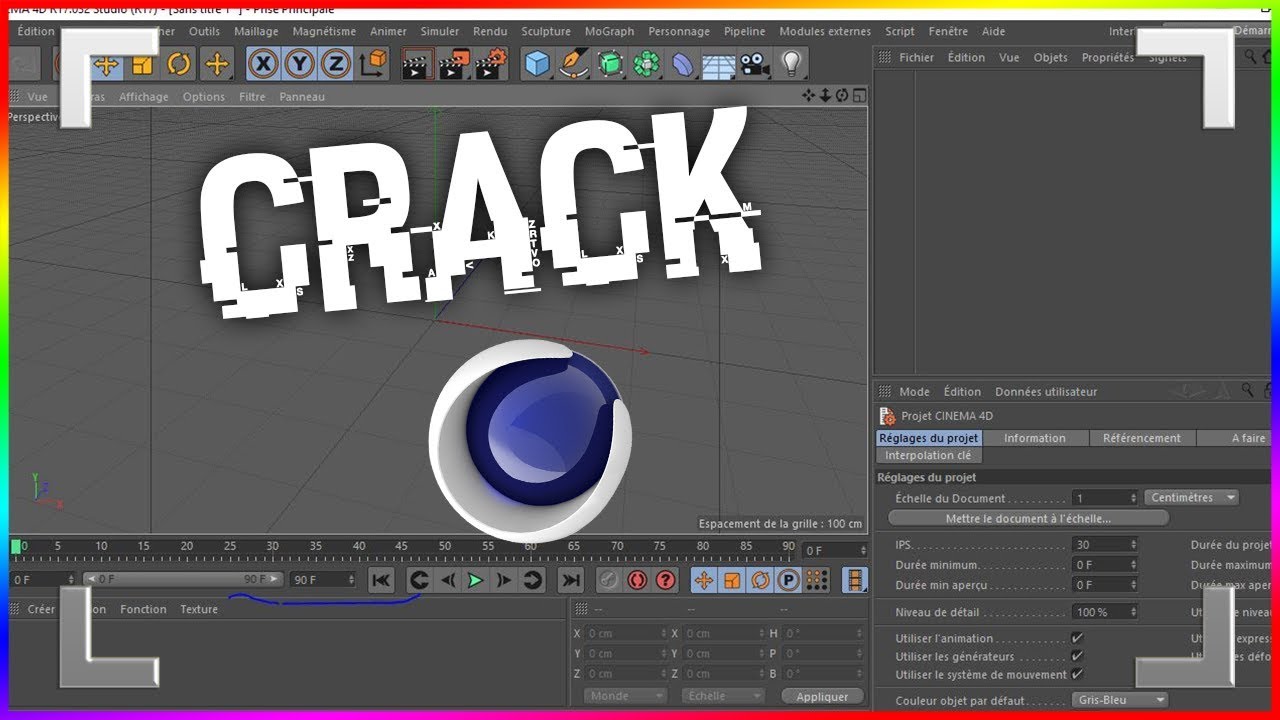Open the Gris-Bleu default color dropdown

1120,700
